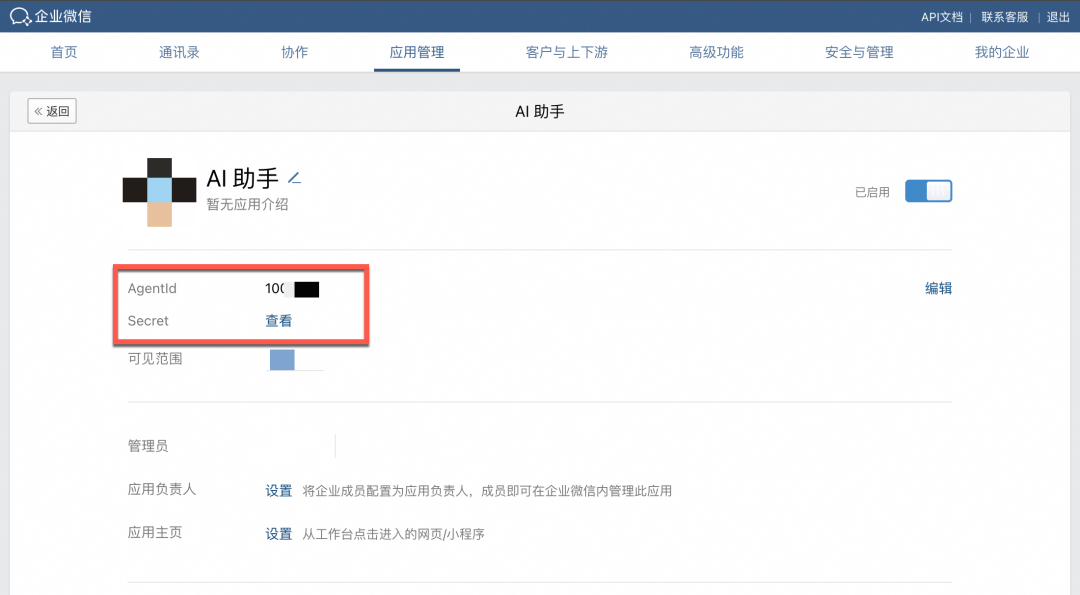The height and width of the screenshot is (595, 1080).
Task: Click the 返回 back button
Action: [52, 111]
